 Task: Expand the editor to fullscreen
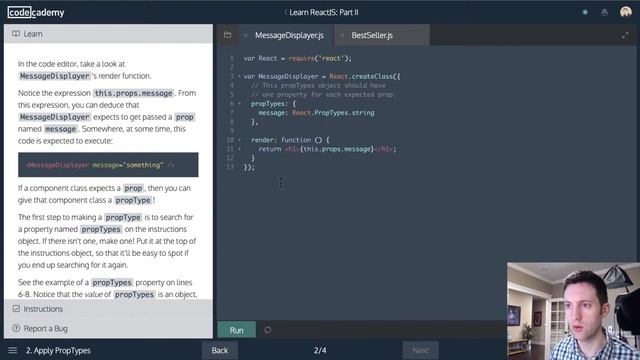(x=625, y=36)
